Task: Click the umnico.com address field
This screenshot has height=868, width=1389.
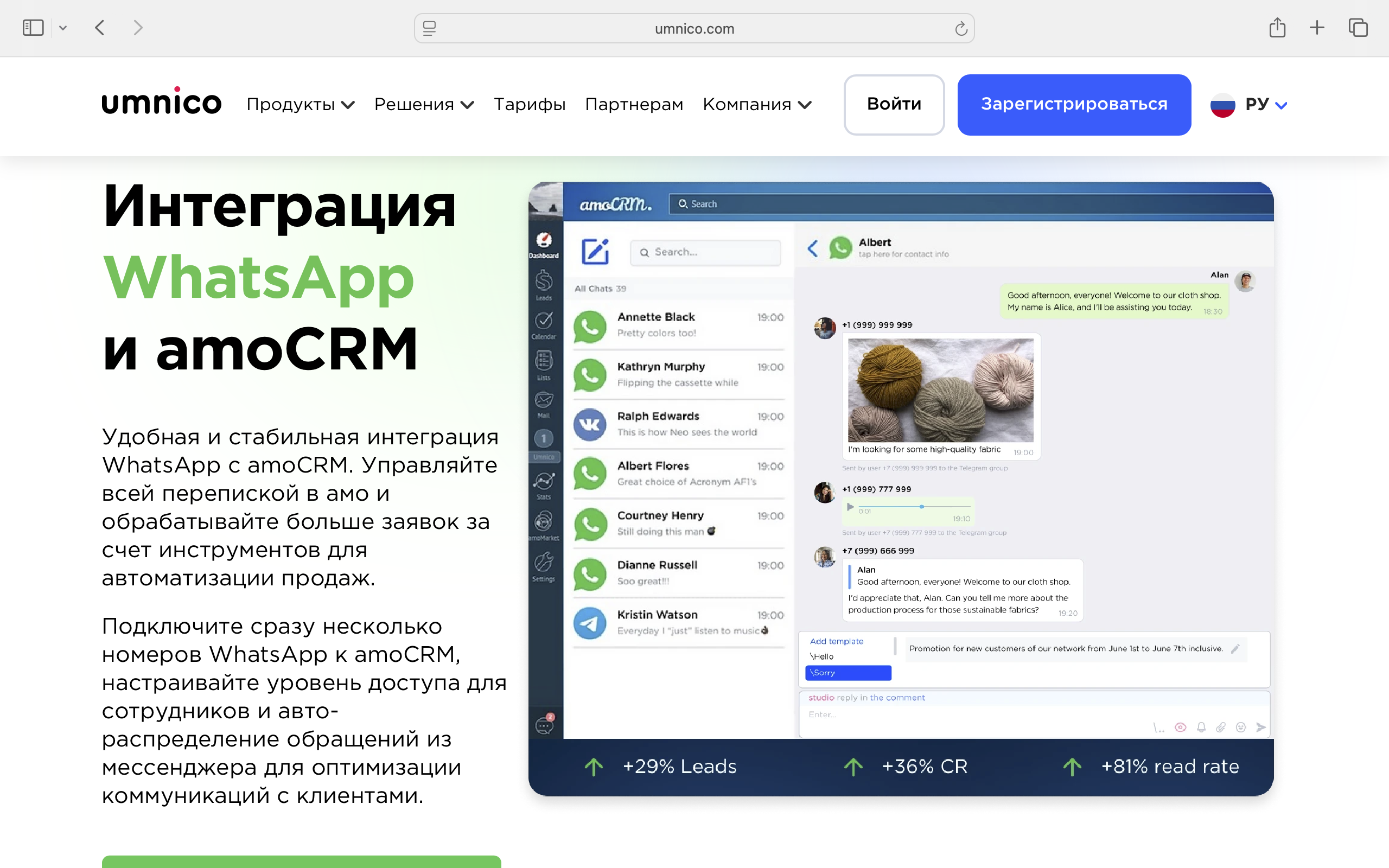Action: pos(694,29)
